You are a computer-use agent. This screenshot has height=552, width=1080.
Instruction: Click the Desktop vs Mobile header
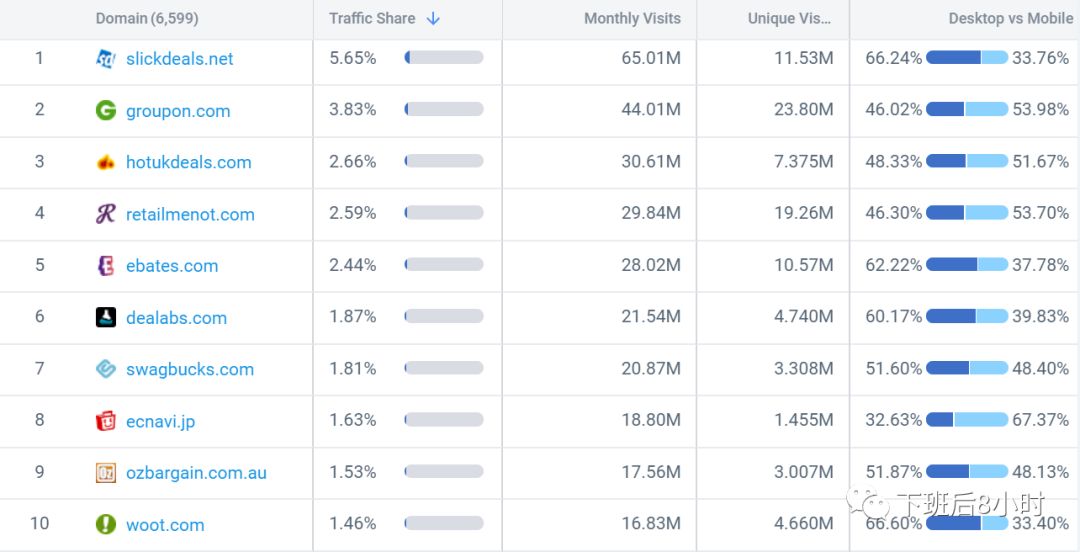pyautogui.click(x=1010, y=18)
